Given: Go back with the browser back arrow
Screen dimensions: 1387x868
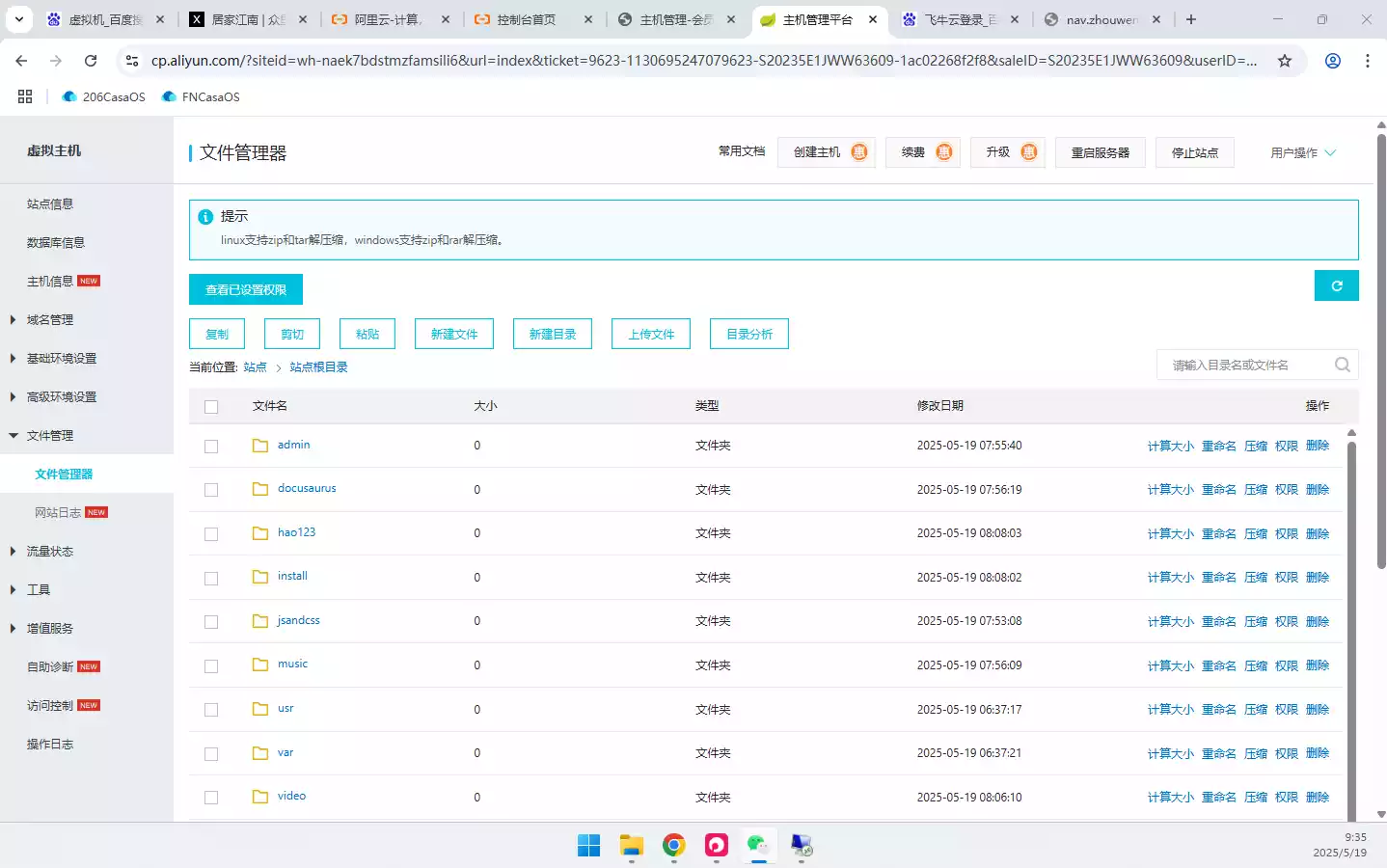Looking at the screenshot, I should click(21, 61).
